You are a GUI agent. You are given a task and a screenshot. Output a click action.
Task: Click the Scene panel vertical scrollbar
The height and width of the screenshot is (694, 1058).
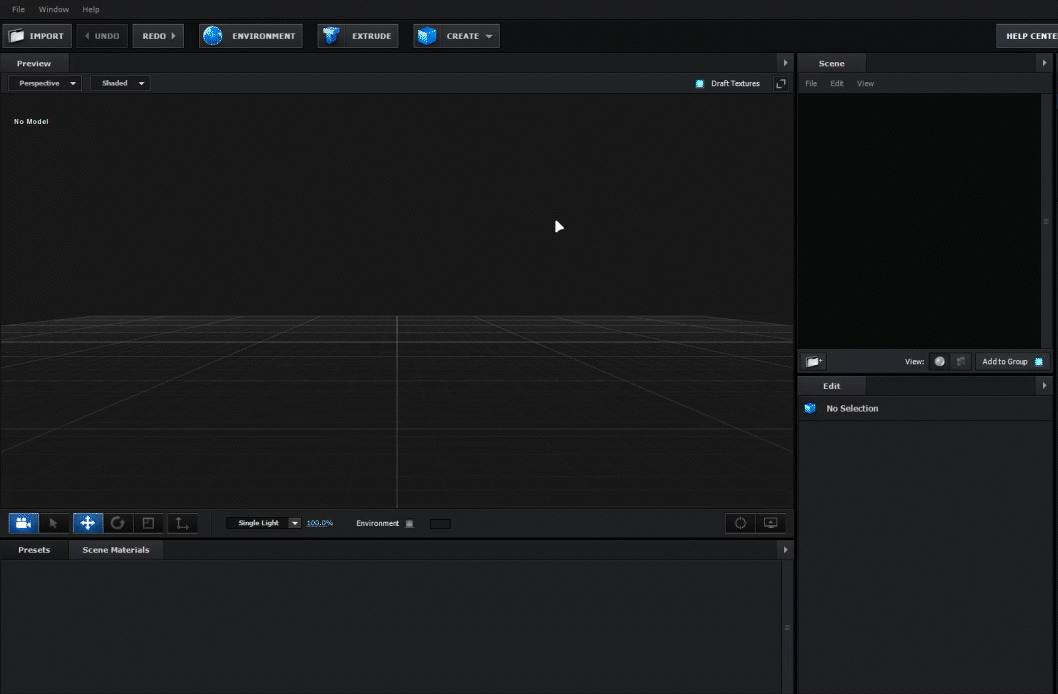coord(1046,221)
